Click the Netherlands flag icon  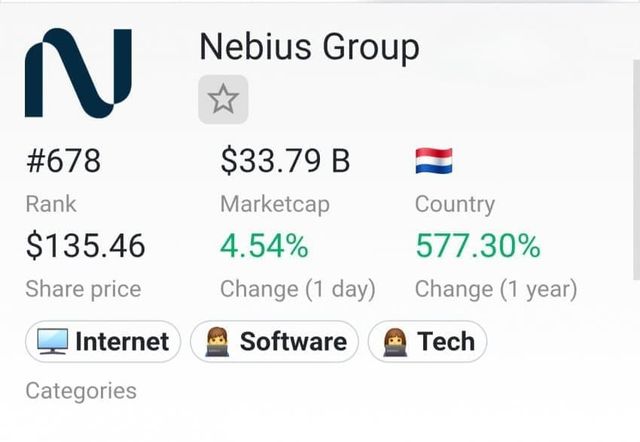coord(433,160)
